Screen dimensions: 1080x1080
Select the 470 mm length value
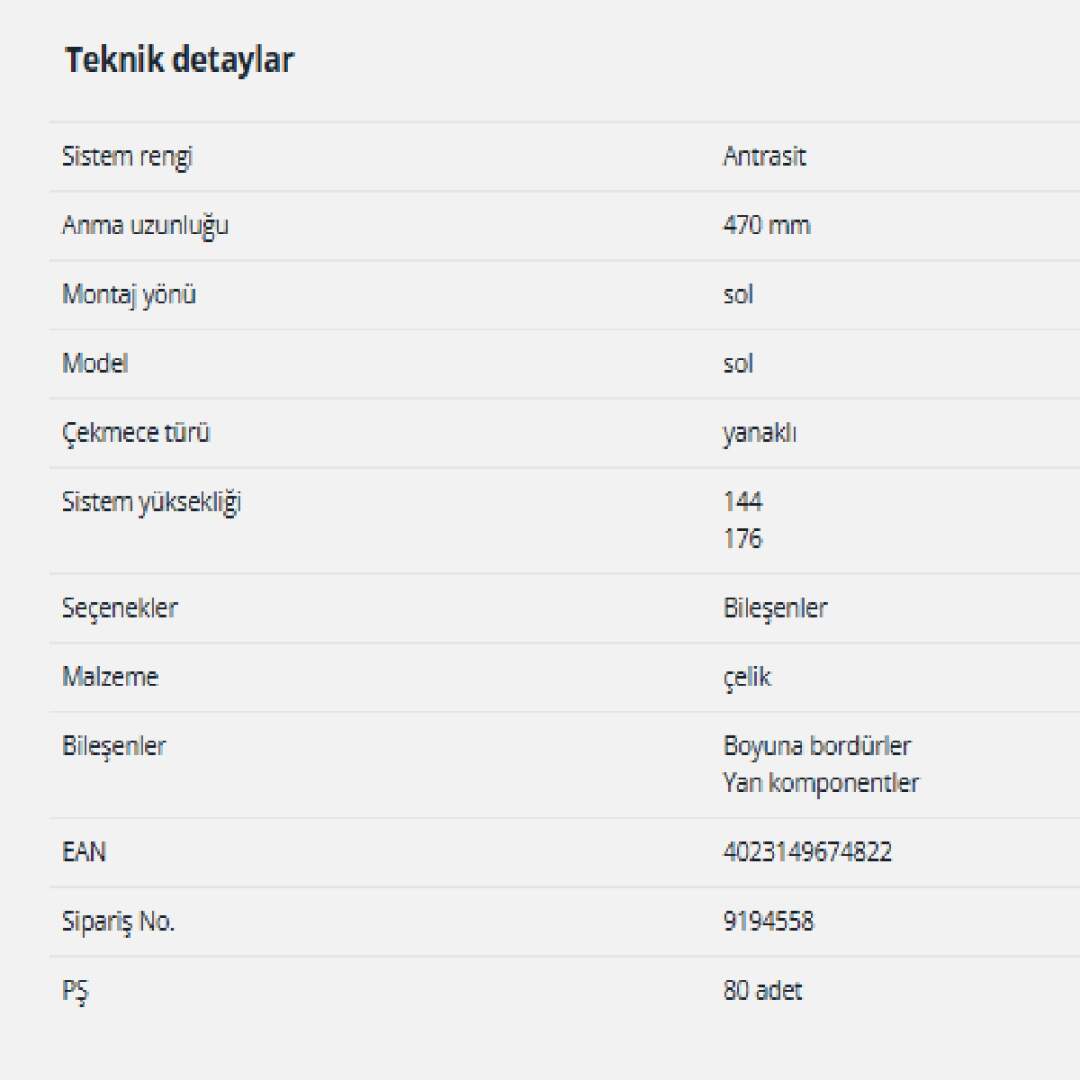(x=766, y=226)
